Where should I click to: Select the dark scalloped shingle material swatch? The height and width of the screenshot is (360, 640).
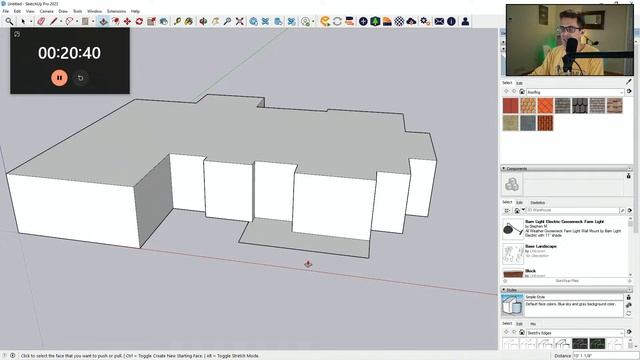[580, 106]
